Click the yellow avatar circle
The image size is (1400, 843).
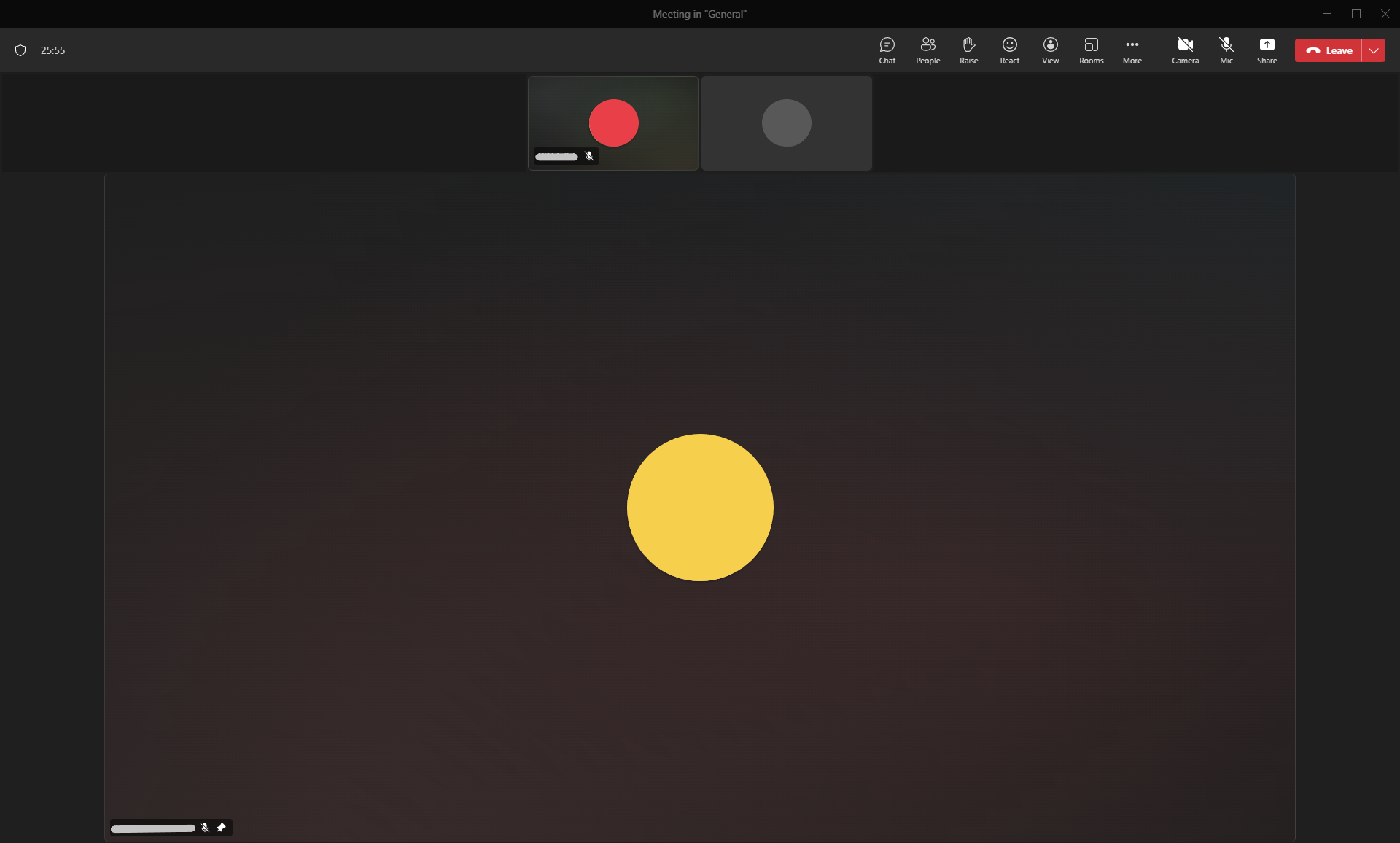point(700,508)
